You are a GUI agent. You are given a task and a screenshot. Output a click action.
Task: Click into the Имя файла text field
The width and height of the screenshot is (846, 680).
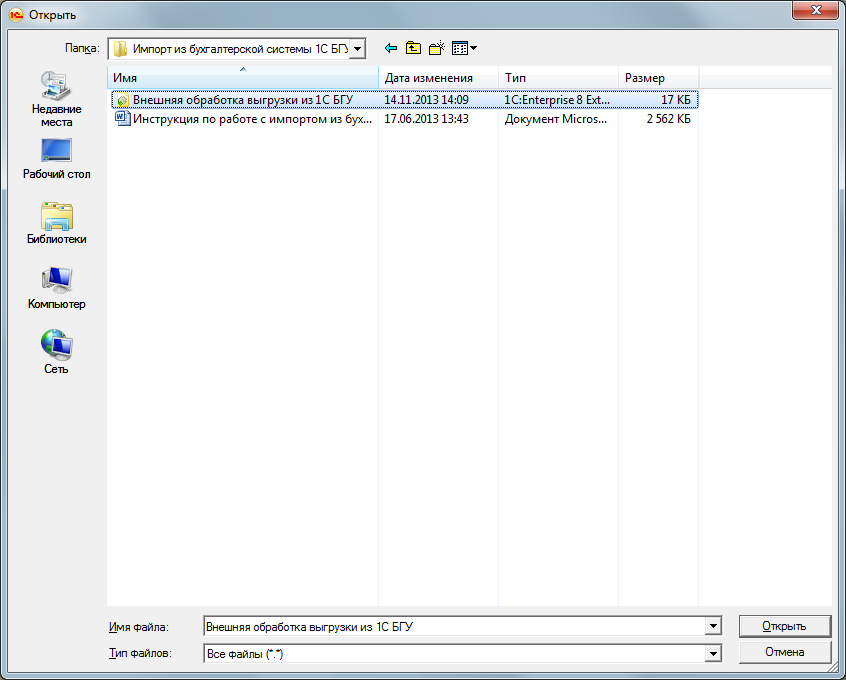click(x=452, y=626)
